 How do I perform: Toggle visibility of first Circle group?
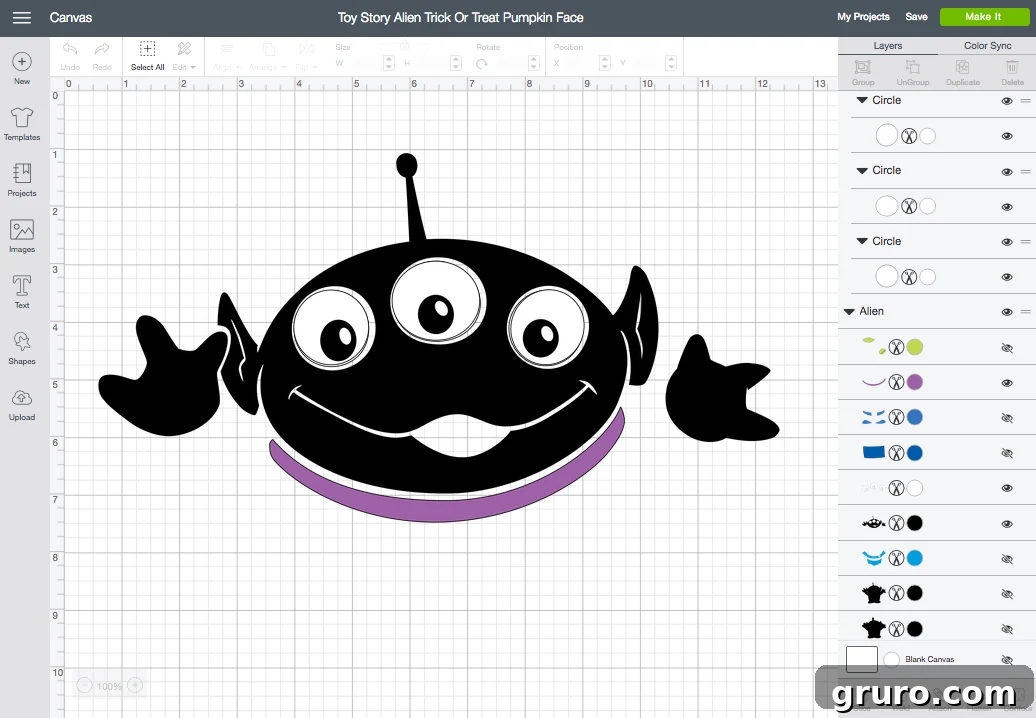(x=1007, y=101)
